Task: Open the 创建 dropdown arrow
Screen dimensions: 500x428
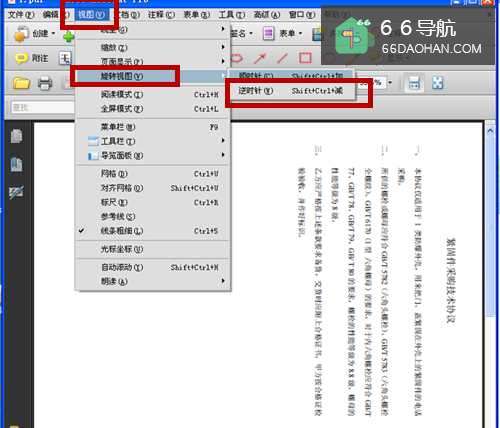Action: [x=53, y=34]
